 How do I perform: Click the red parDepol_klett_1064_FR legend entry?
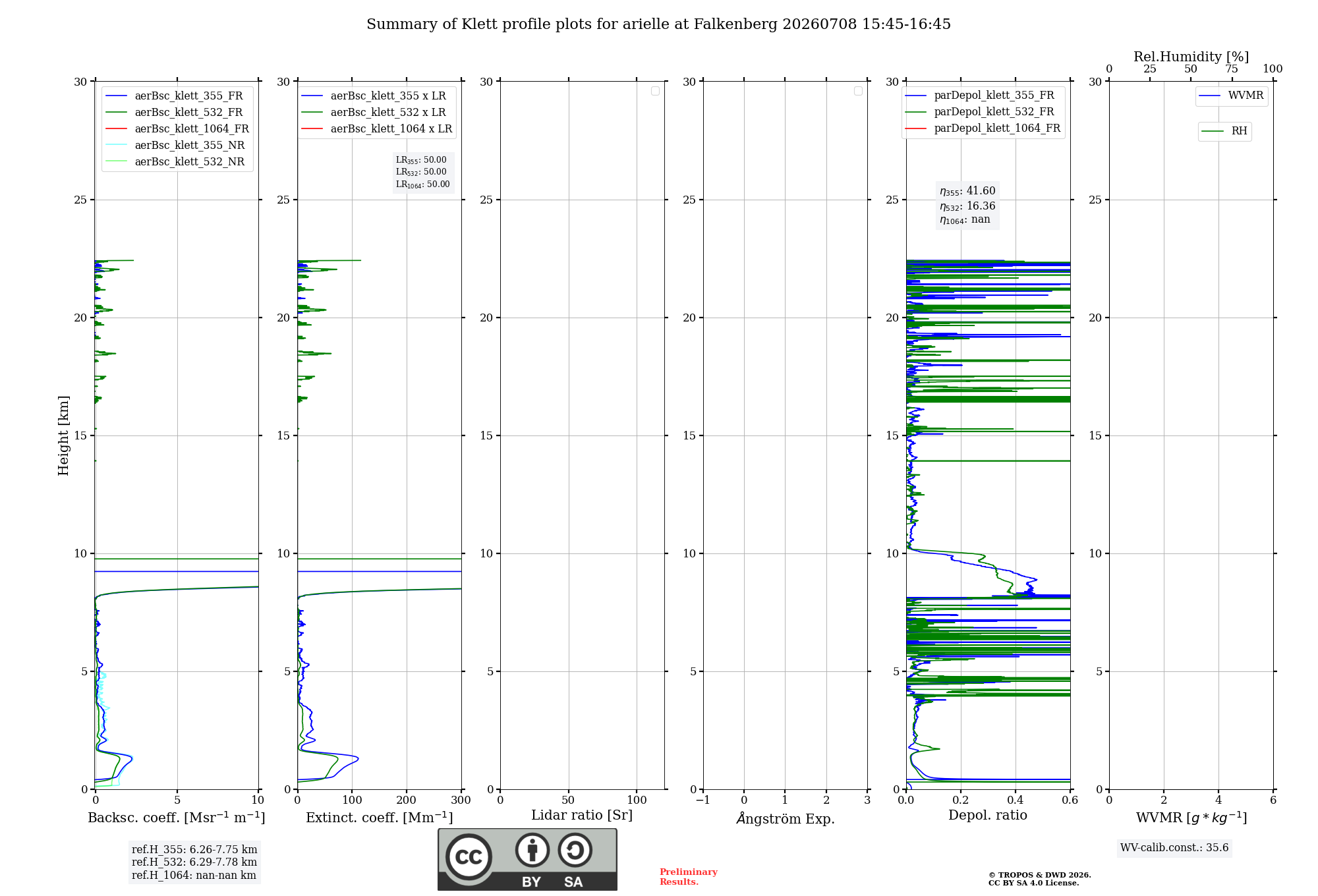[x=983, y=128]
